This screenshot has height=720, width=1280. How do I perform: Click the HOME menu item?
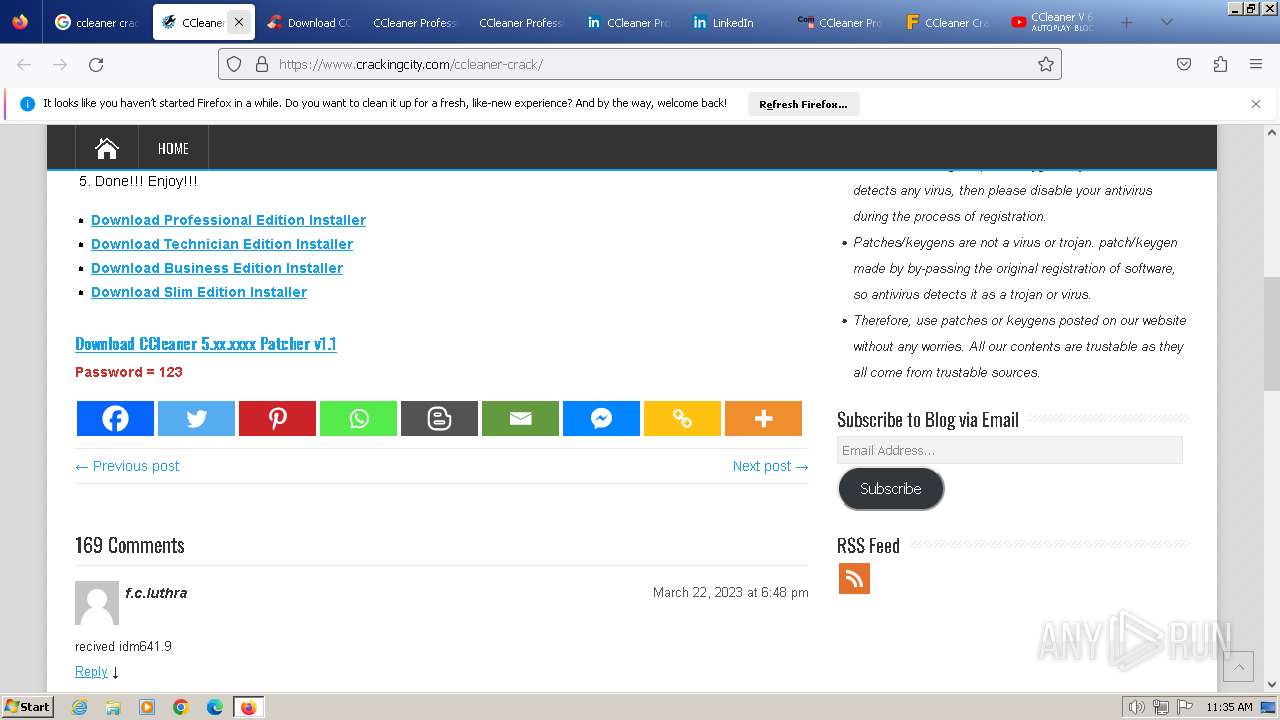[173, 148]
